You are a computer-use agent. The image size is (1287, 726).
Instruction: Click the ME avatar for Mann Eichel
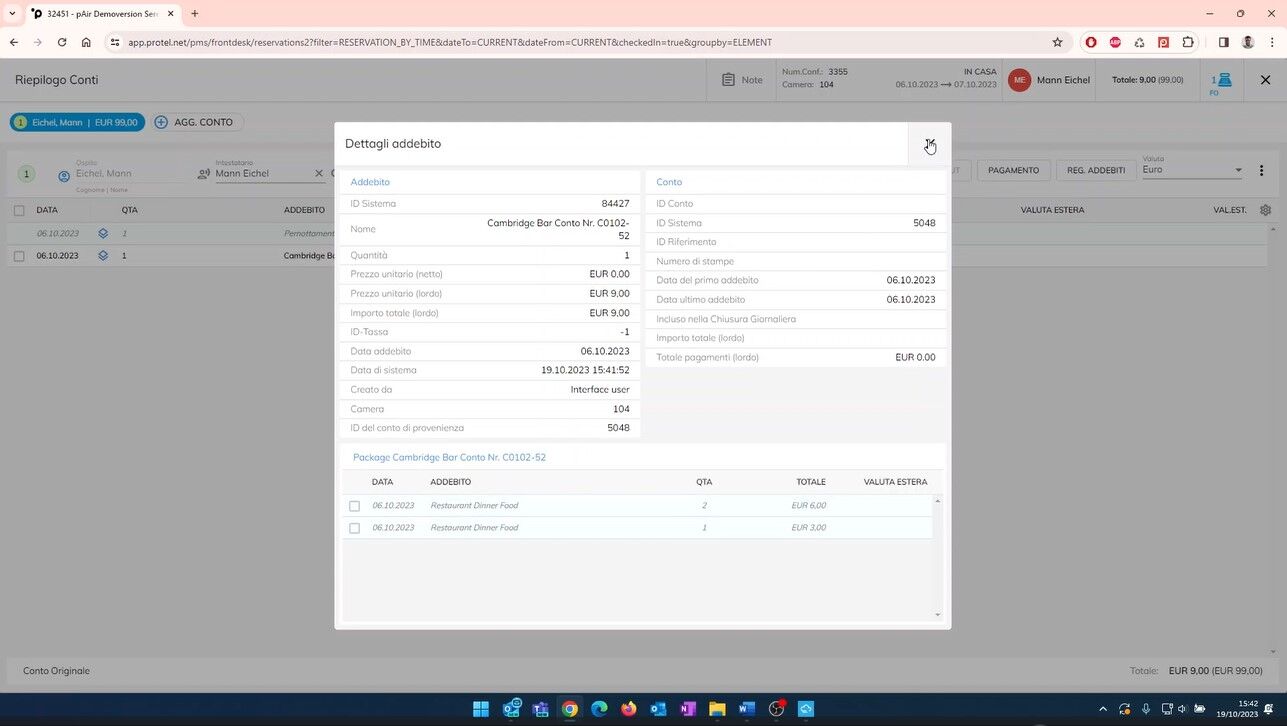(1020, 80)
